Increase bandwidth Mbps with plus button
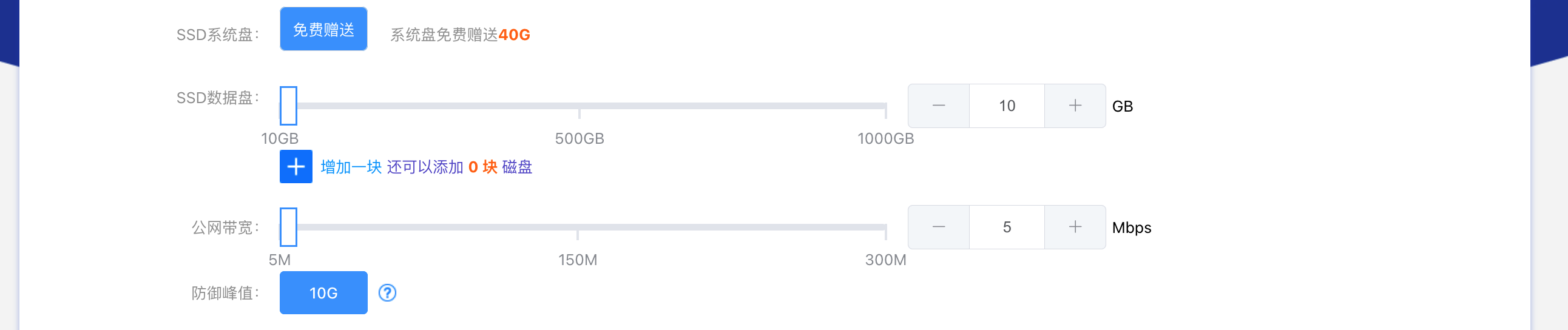Screen dimensions: 1568x330 pos(1075,227)
